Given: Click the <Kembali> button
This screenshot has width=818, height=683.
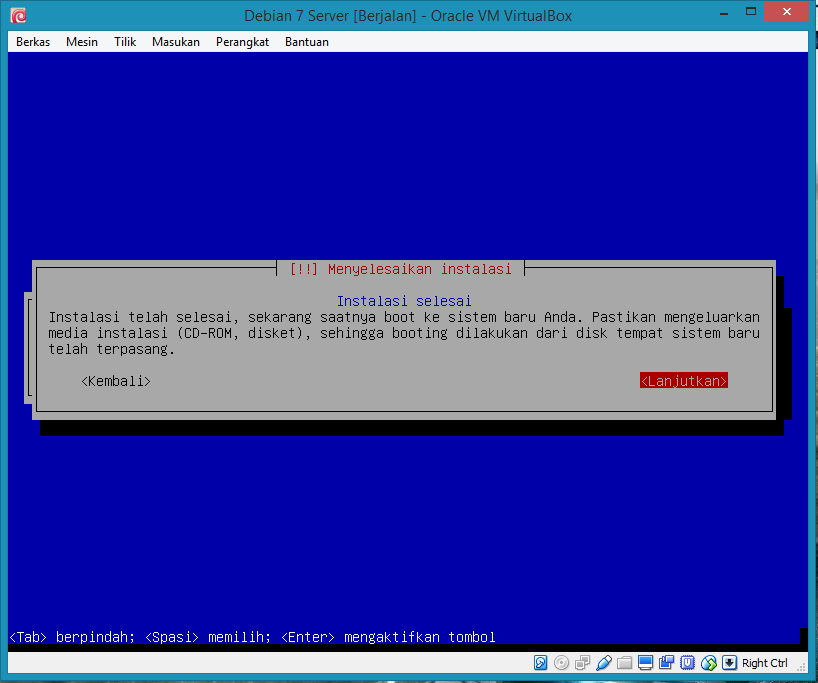Looking at the screenshot, I should [x=116, y=381].
